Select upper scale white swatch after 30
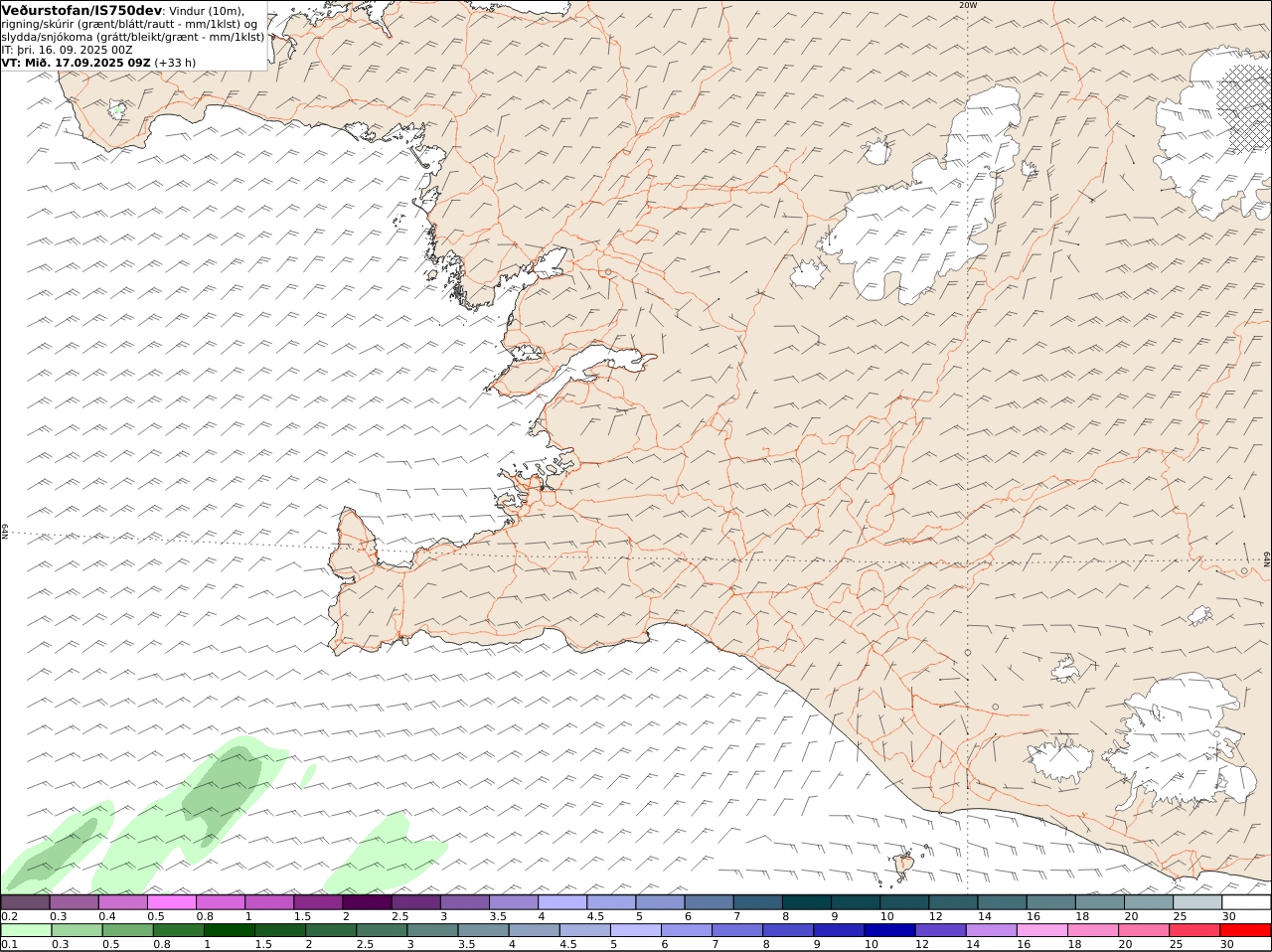 coord(1246,902)
